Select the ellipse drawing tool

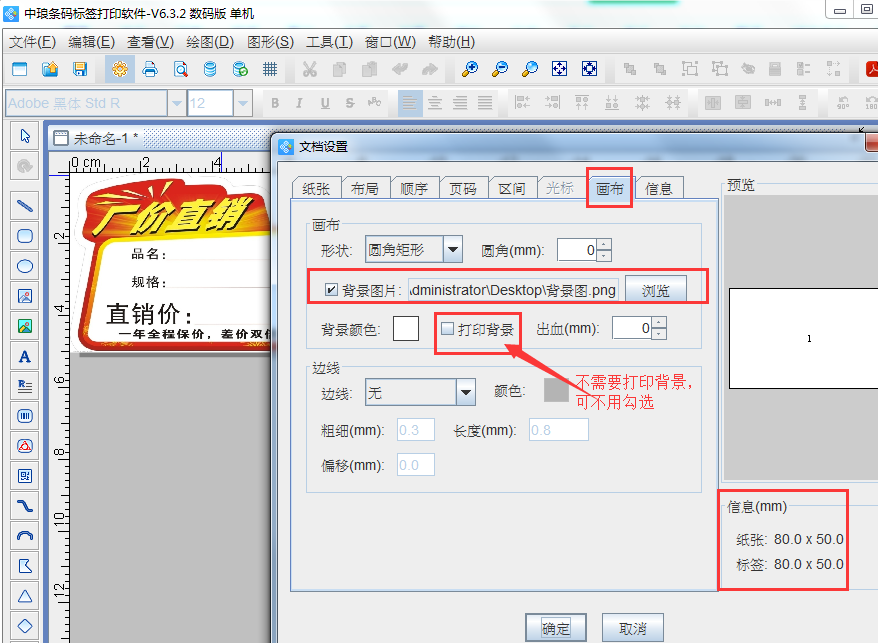pos(24,266)
